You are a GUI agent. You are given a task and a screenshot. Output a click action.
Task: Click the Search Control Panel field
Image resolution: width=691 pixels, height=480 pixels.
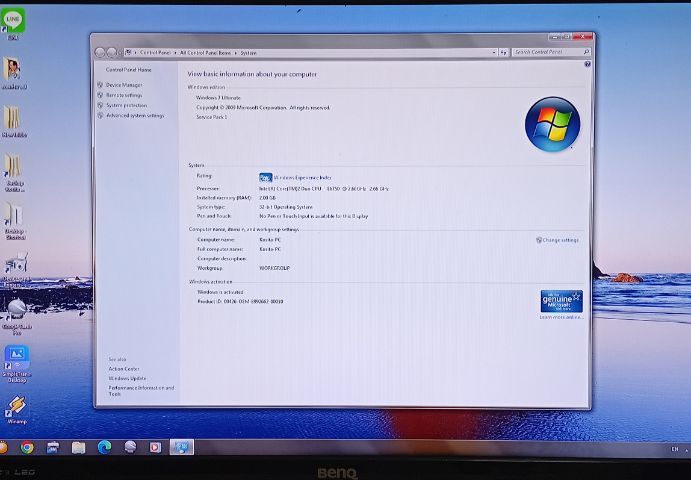pos(548,52)
